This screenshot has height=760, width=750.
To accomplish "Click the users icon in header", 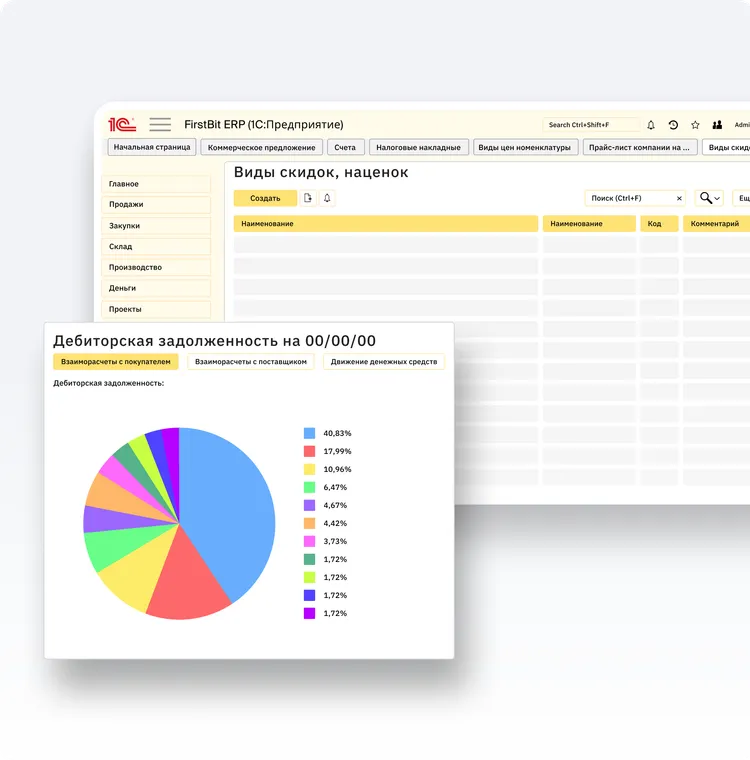I will point(717,125).
